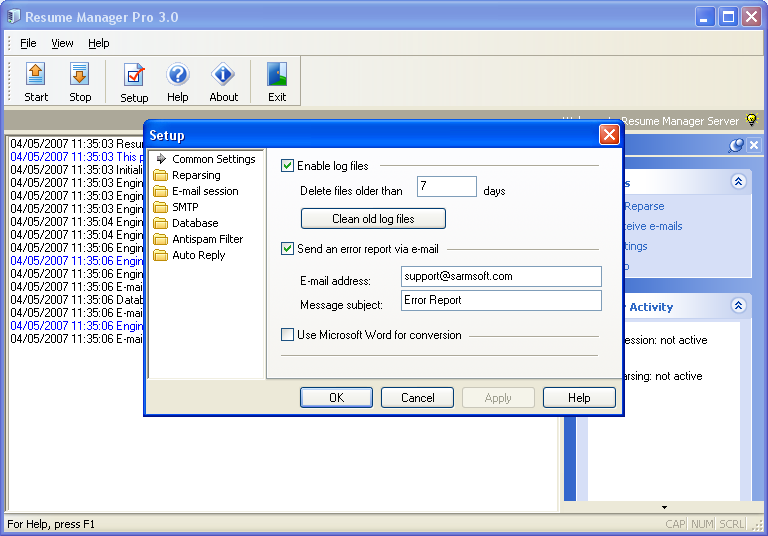The width and height of the screenshot is (768, 536).
Task: Toggle Send an error report via e-mail
Action: [288, 248]
